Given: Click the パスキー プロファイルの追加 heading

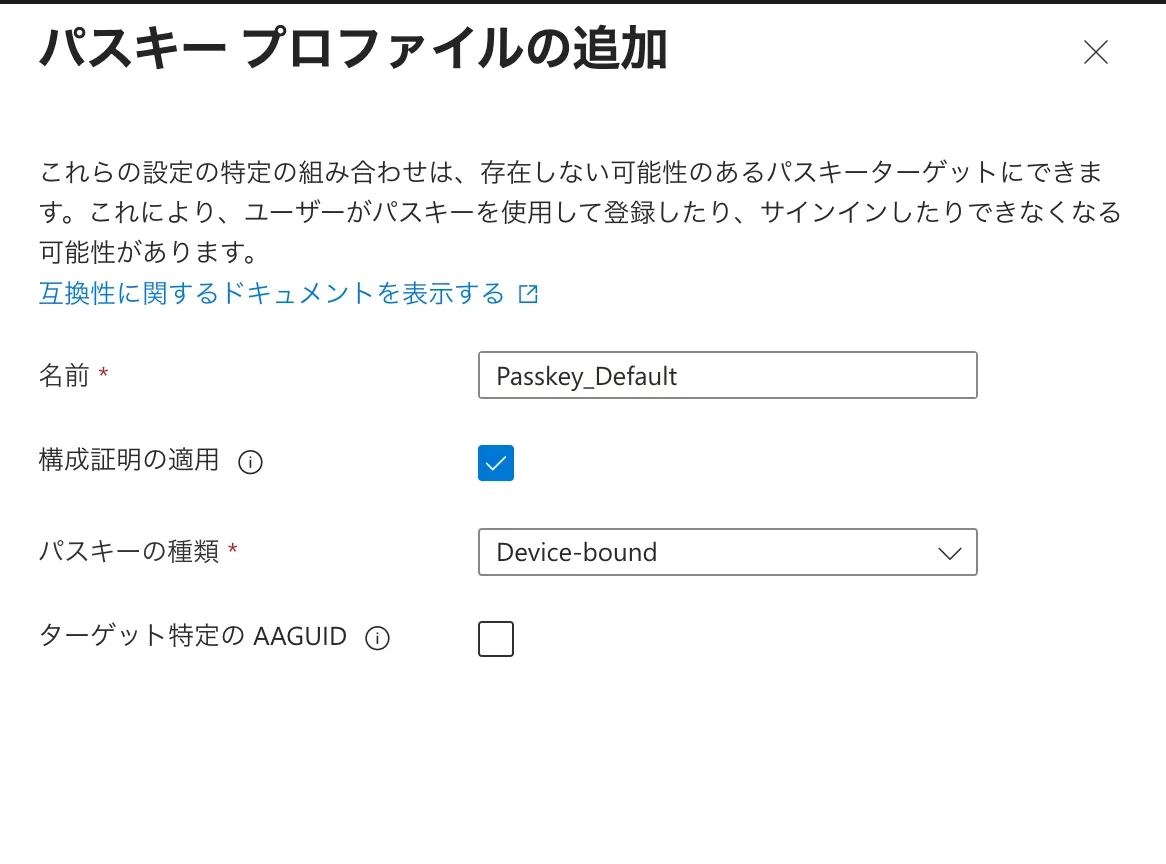Looking at the screenshot, I should click(x=353, y=48).
